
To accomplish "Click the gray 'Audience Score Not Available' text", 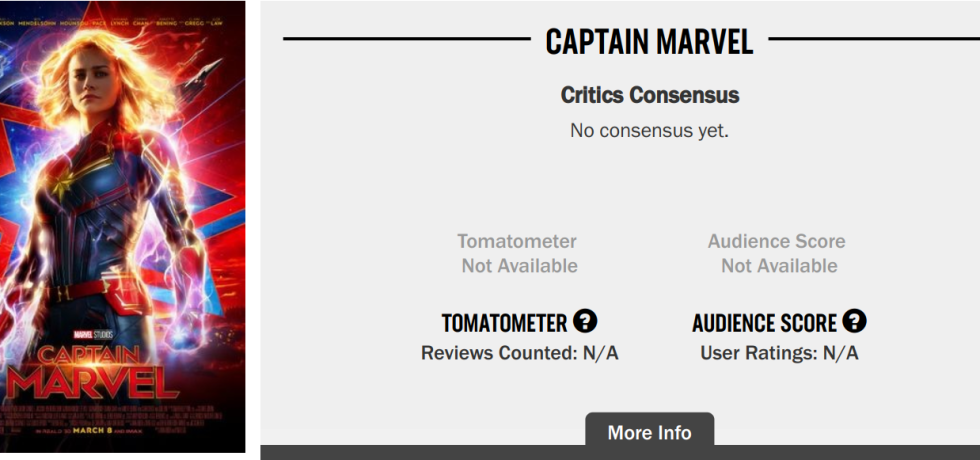I will tap(777, 253).
